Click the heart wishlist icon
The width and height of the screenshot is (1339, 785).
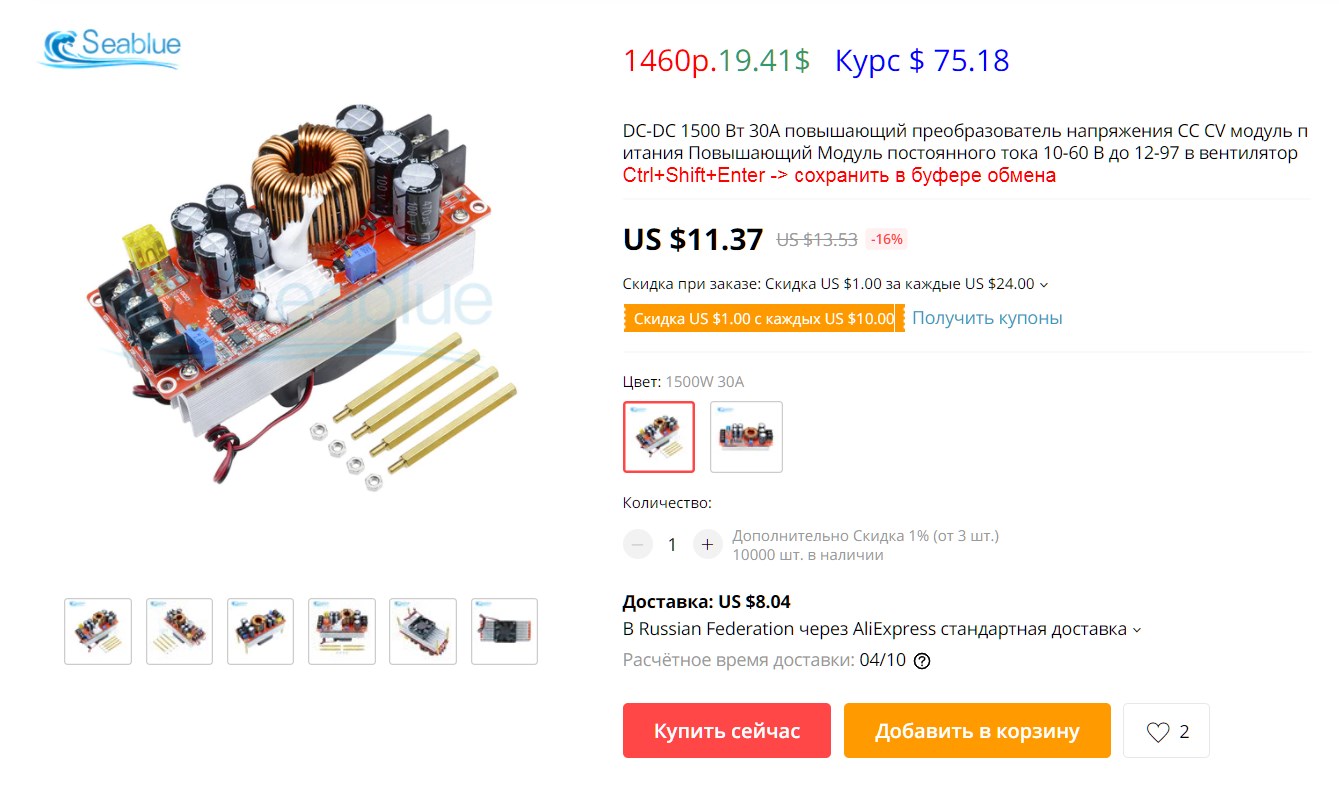pos(1157,732)
